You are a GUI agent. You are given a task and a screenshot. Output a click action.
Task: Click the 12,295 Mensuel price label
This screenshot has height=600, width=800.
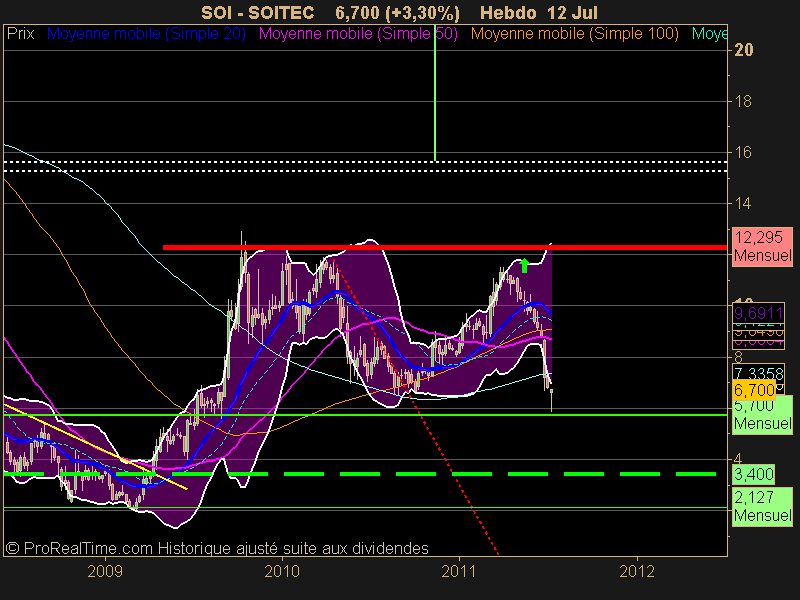tap(762, 246)
